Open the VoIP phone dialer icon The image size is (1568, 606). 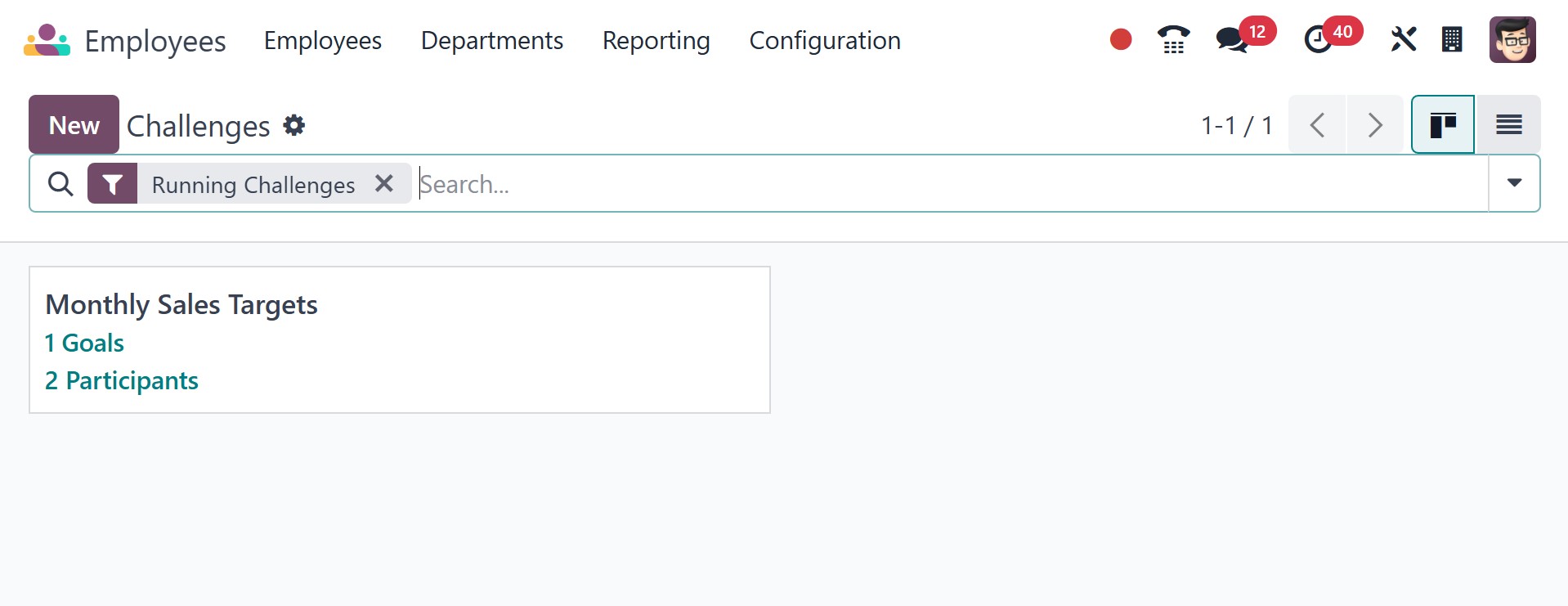[1173, 39]
